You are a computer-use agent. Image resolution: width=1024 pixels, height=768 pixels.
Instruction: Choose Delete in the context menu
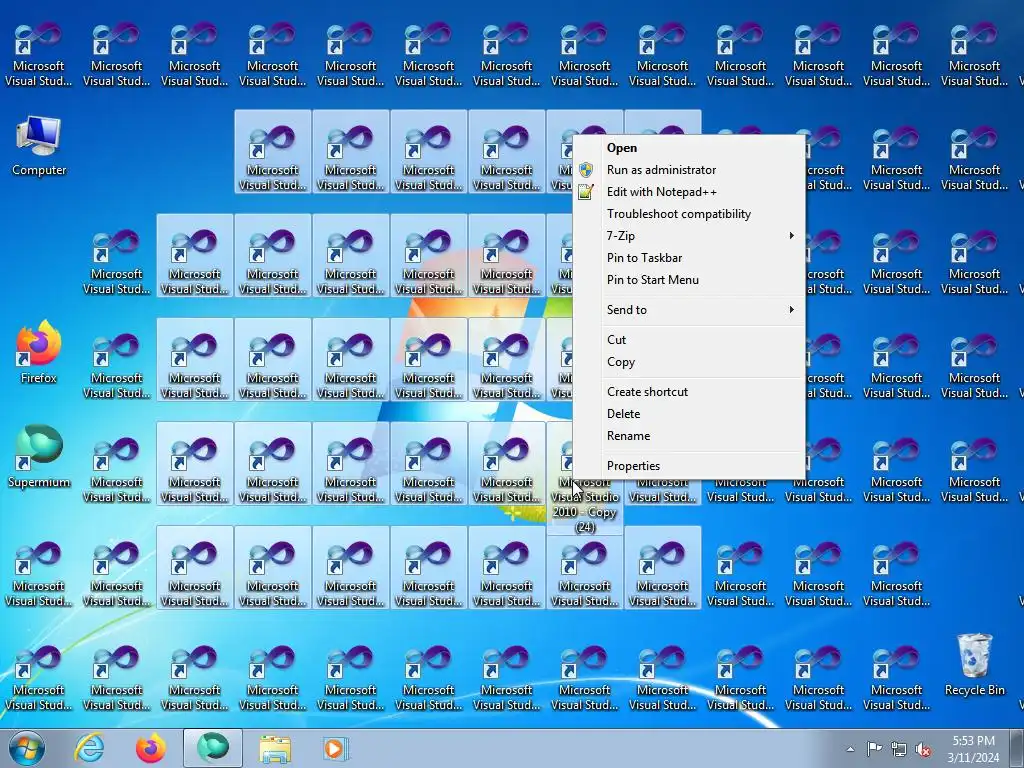pos(689,414)
